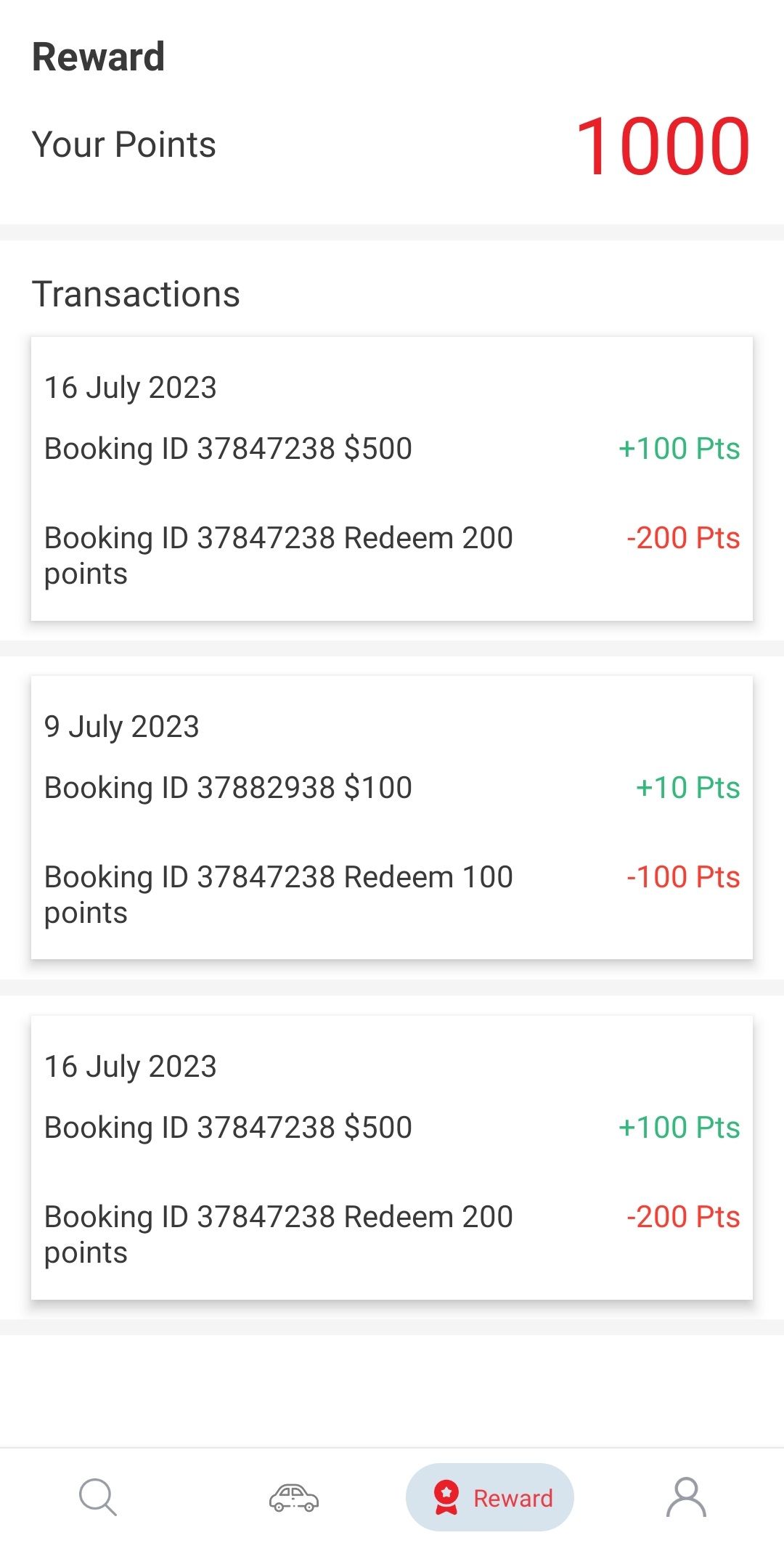Open Redeem 200 points in topmost card
This screenshot has height=1543, width=784.
pos(278,555)
